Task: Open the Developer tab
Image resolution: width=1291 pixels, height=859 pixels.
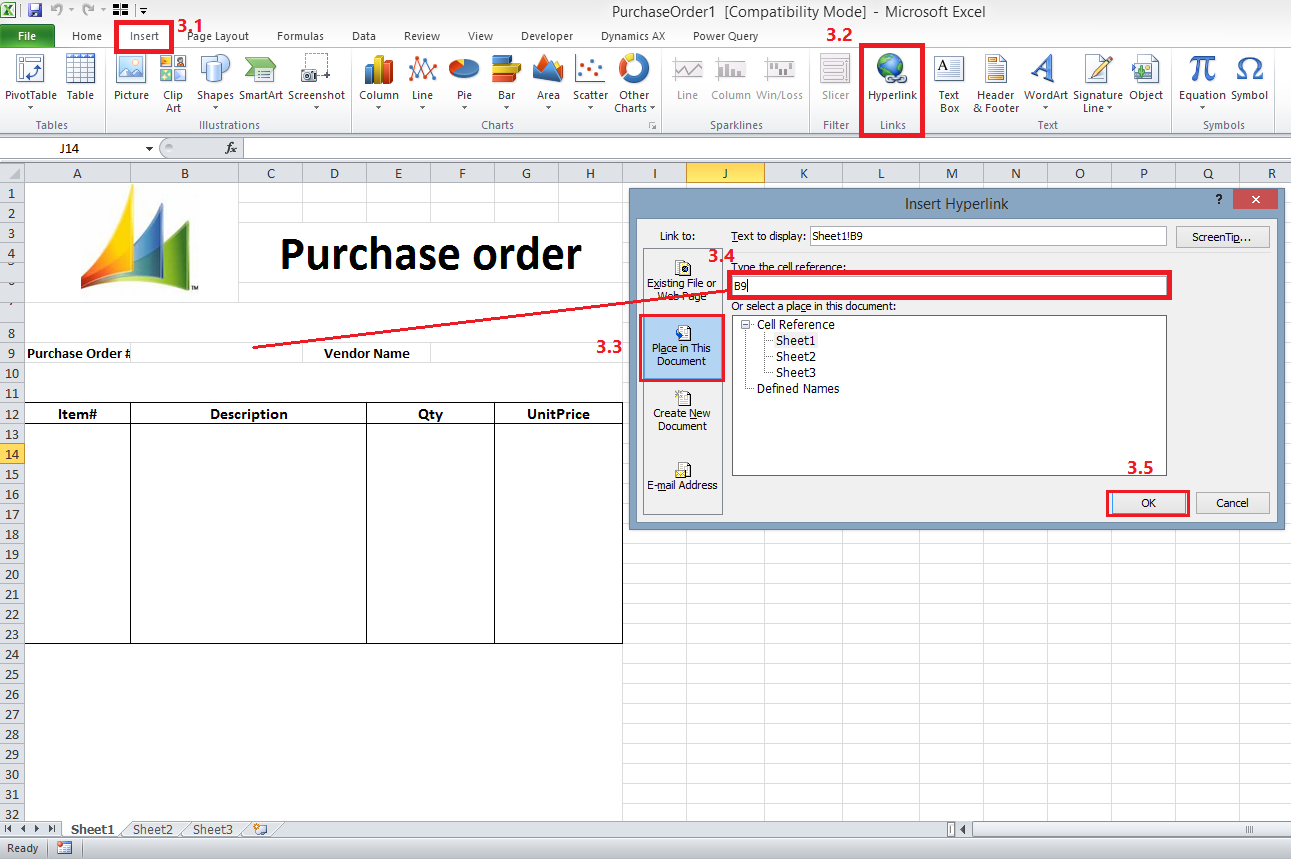Action: [x=546, y=36]
